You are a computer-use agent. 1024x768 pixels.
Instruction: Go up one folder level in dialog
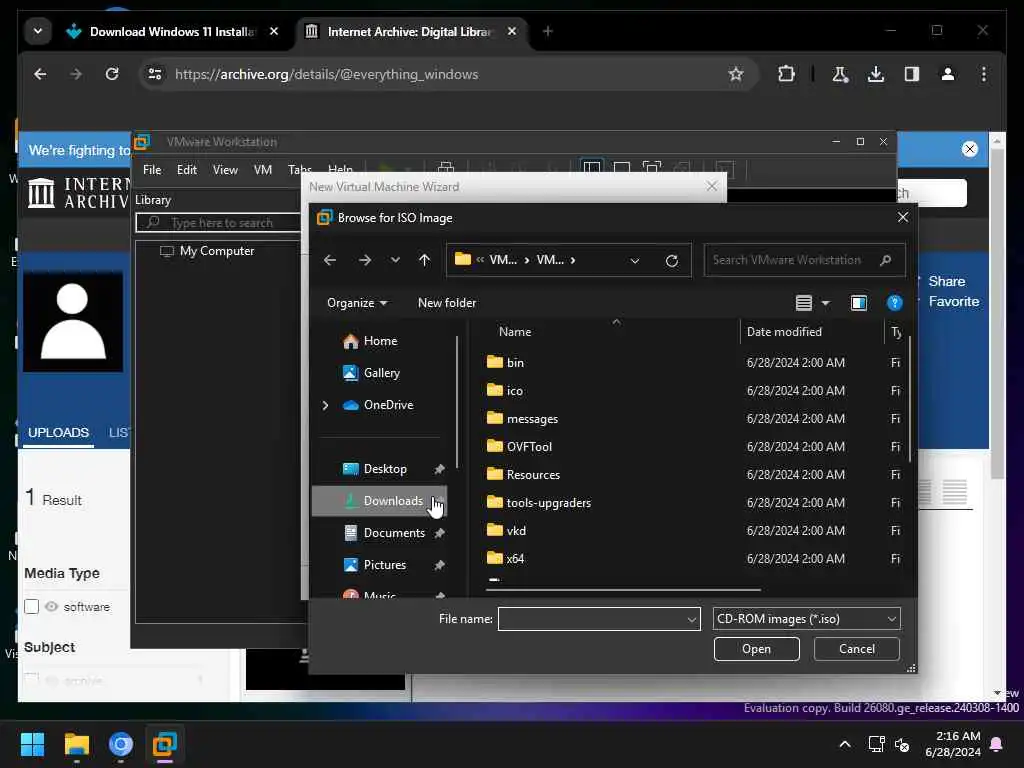(424, 260)
